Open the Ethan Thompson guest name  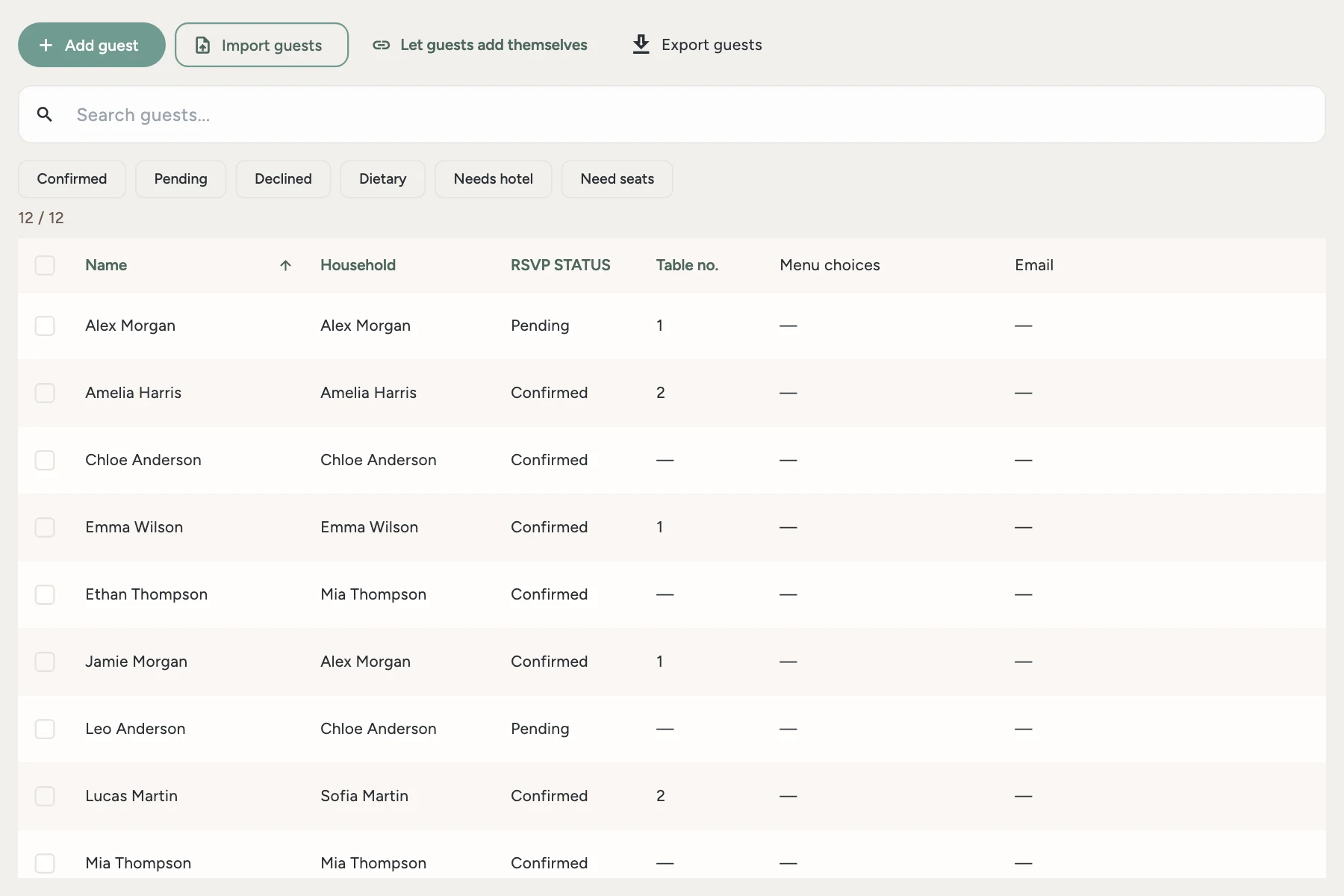(146, 594)
